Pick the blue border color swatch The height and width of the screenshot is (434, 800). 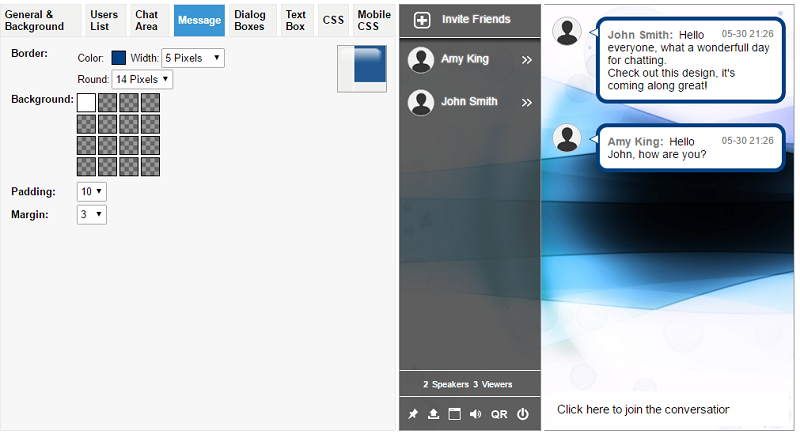(x=119, y=58)
